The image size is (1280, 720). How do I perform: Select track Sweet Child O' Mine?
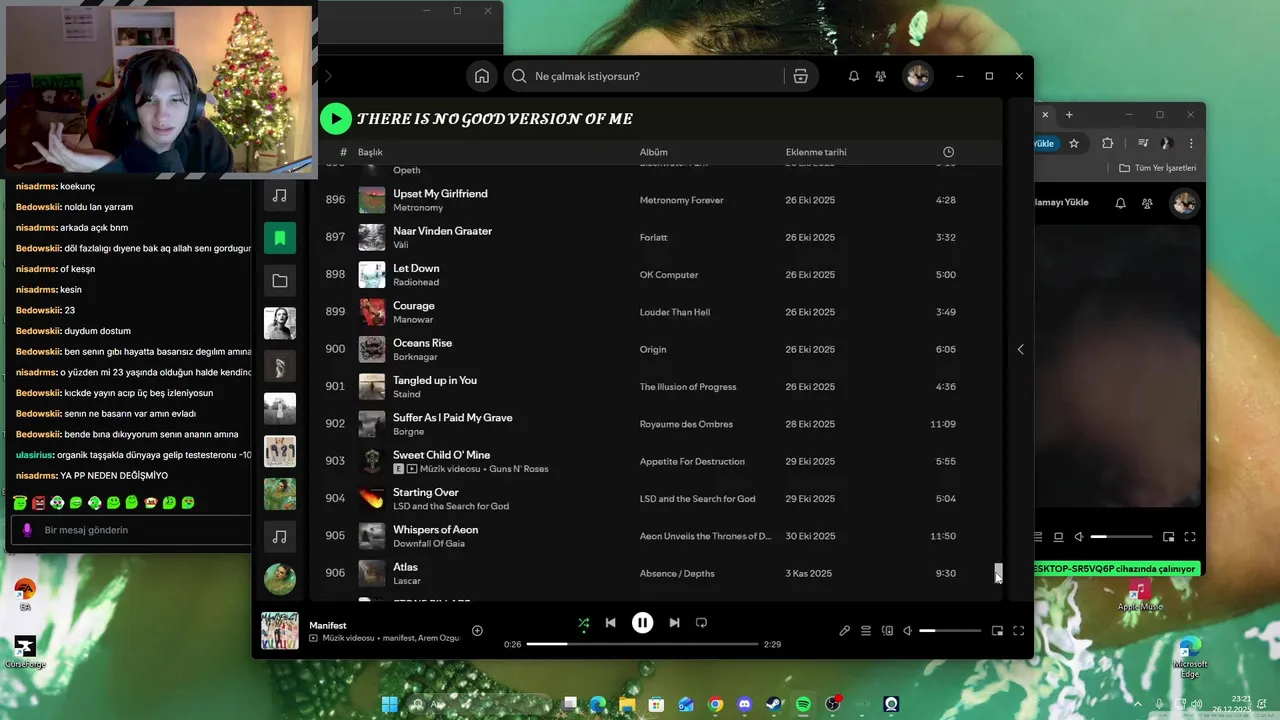click(x=441, y=455)
